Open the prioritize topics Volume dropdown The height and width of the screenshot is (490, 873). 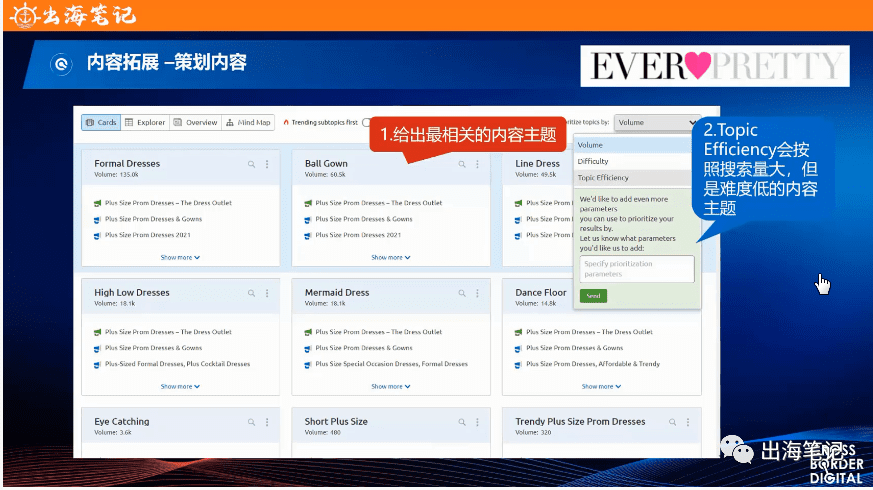click(x=656, y=122)
